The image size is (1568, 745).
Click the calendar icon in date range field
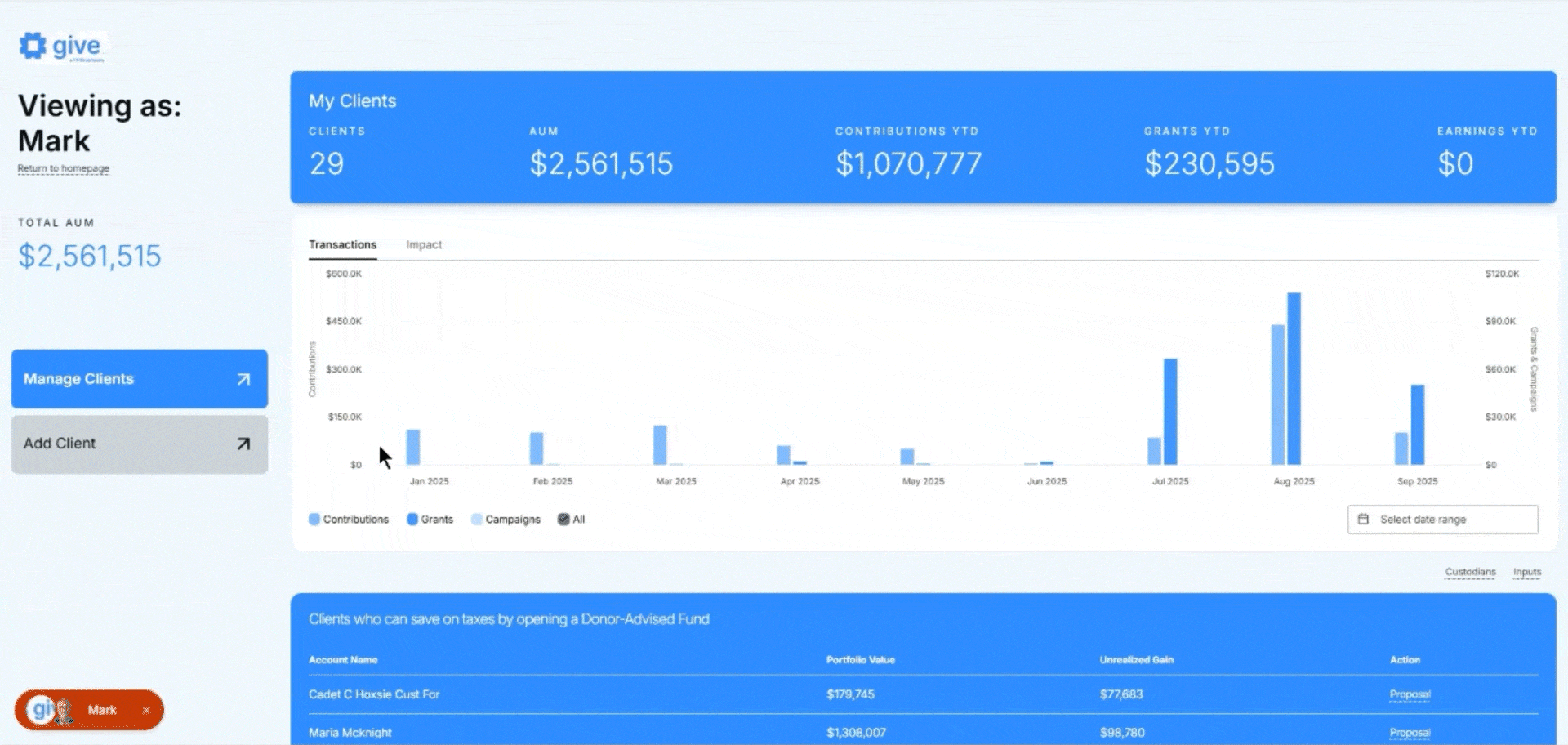click(x=1363, y=520)
